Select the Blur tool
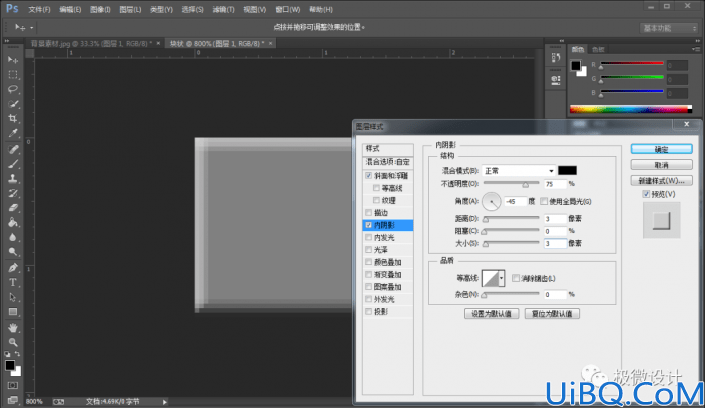This screenshot has width=705, height=408. pos(13,237)
